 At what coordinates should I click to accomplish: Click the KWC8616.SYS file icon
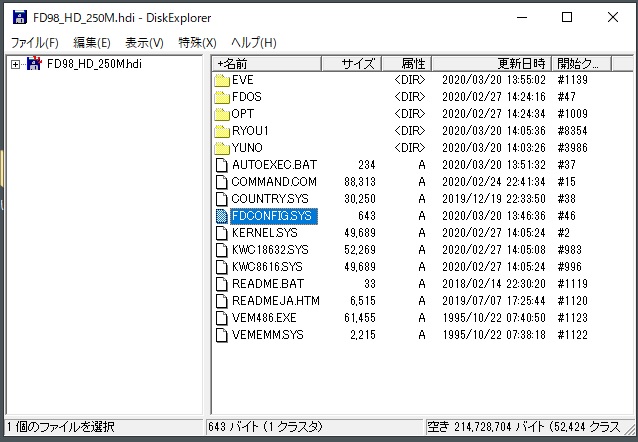point(222,267)
